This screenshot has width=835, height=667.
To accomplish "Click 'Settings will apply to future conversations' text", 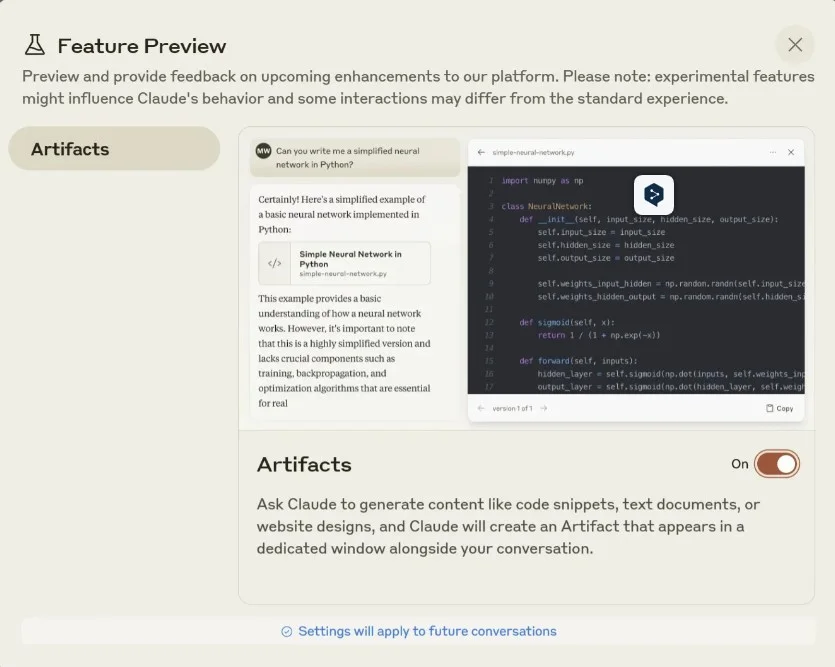I will click(x=427, y=631).
